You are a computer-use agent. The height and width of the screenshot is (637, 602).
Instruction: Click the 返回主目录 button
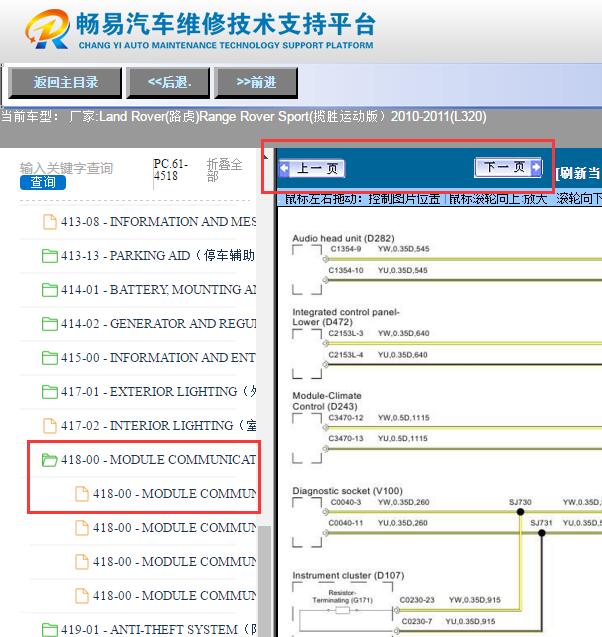pos(65,83)
